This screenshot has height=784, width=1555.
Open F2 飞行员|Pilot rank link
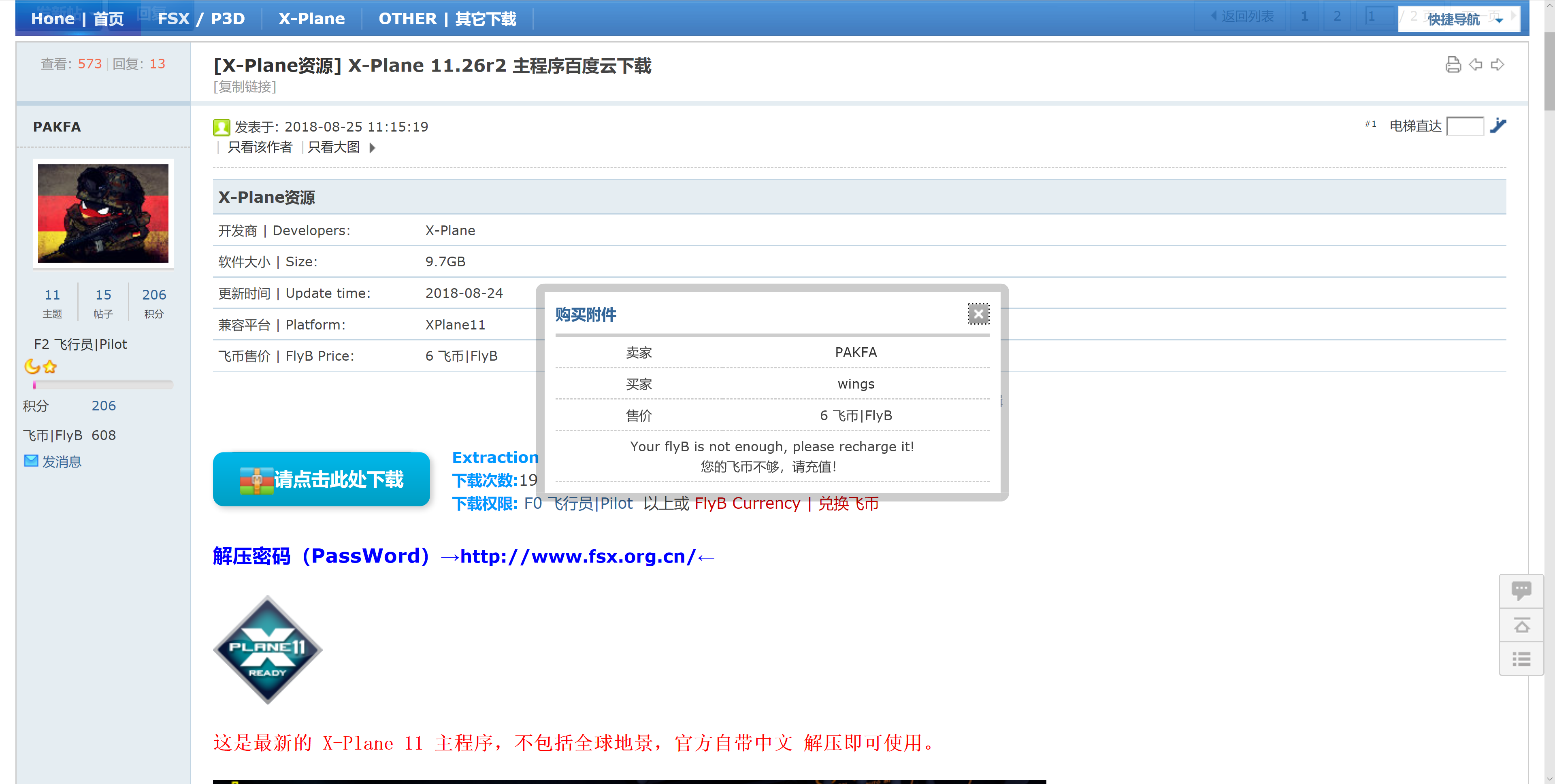pos(80,344)
